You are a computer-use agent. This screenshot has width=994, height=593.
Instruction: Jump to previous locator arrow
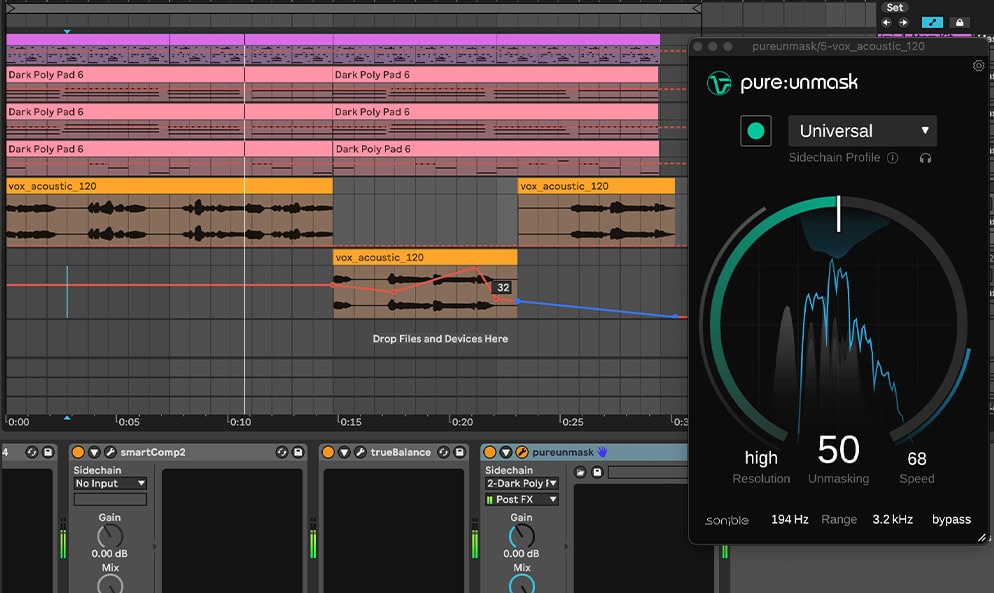886,22
